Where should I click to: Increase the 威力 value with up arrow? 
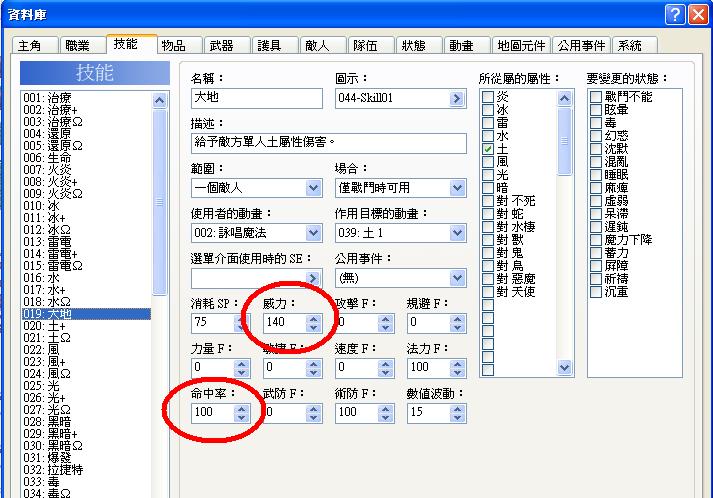[313, 319]
